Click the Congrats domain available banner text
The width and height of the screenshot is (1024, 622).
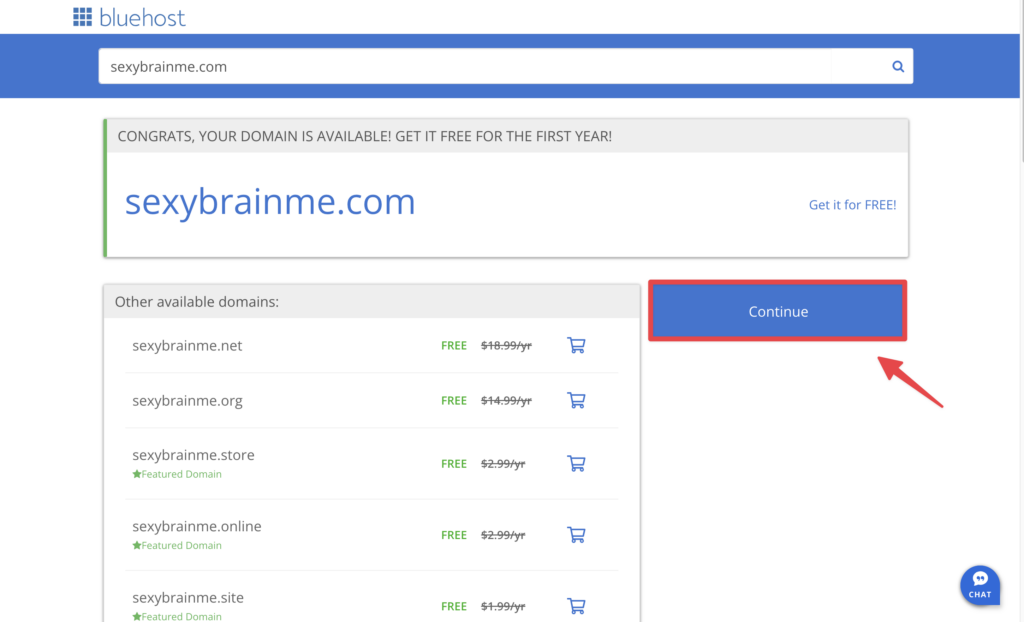pos(364,136)
